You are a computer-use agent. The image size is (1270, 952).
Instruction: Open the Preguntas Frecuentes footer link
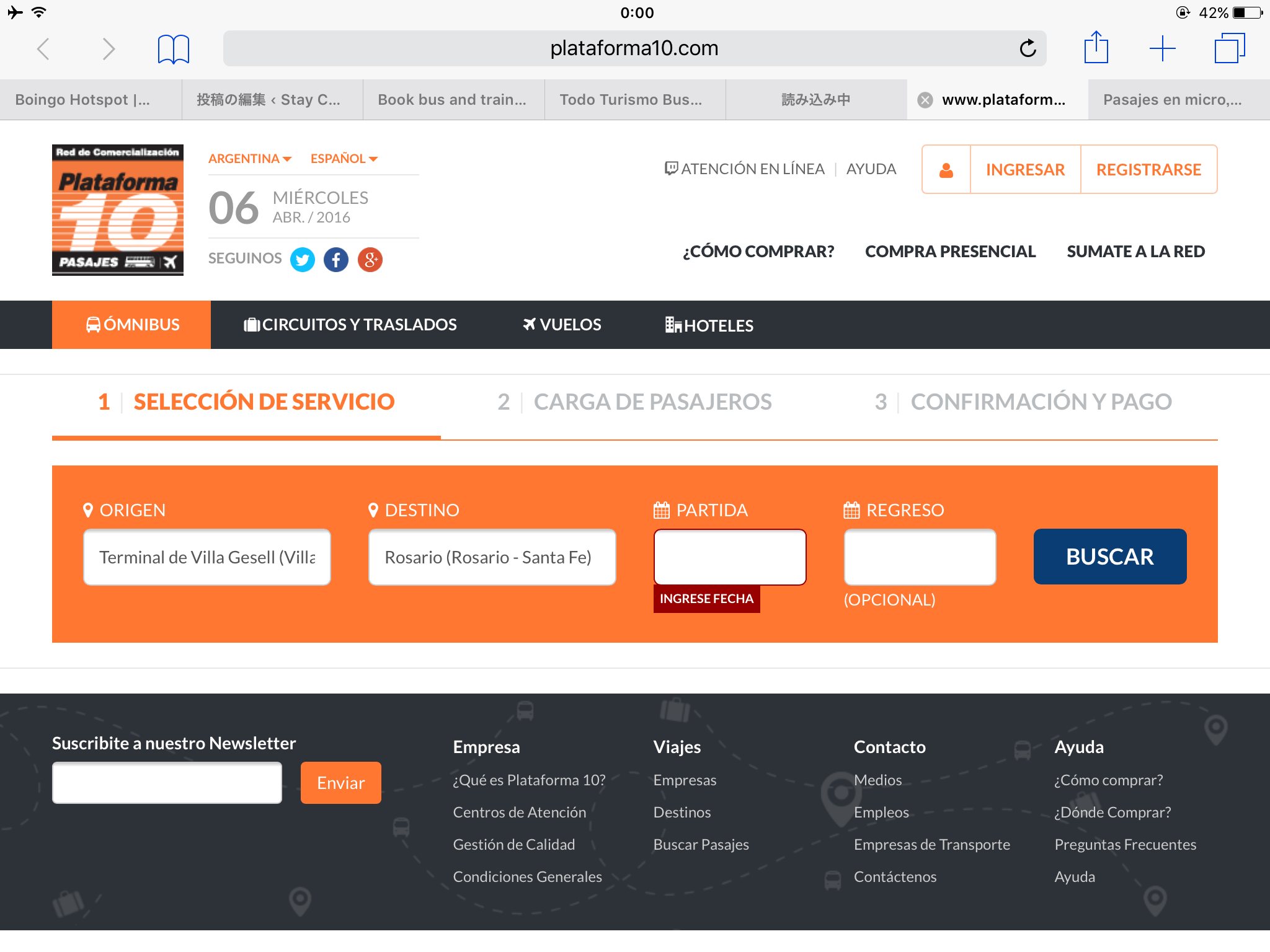click(x=1125, y=844)
